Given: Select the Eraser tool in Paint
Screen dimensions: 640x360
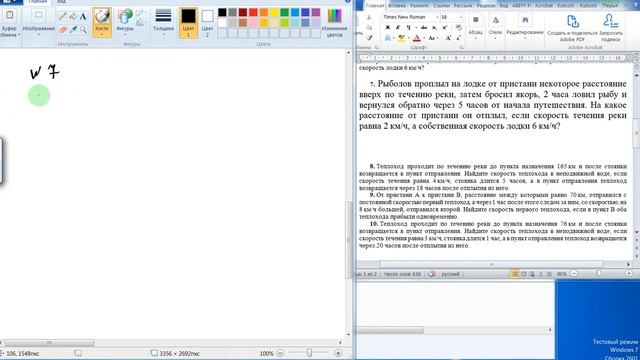Looking at the screenshot, I should pos(62,29).
